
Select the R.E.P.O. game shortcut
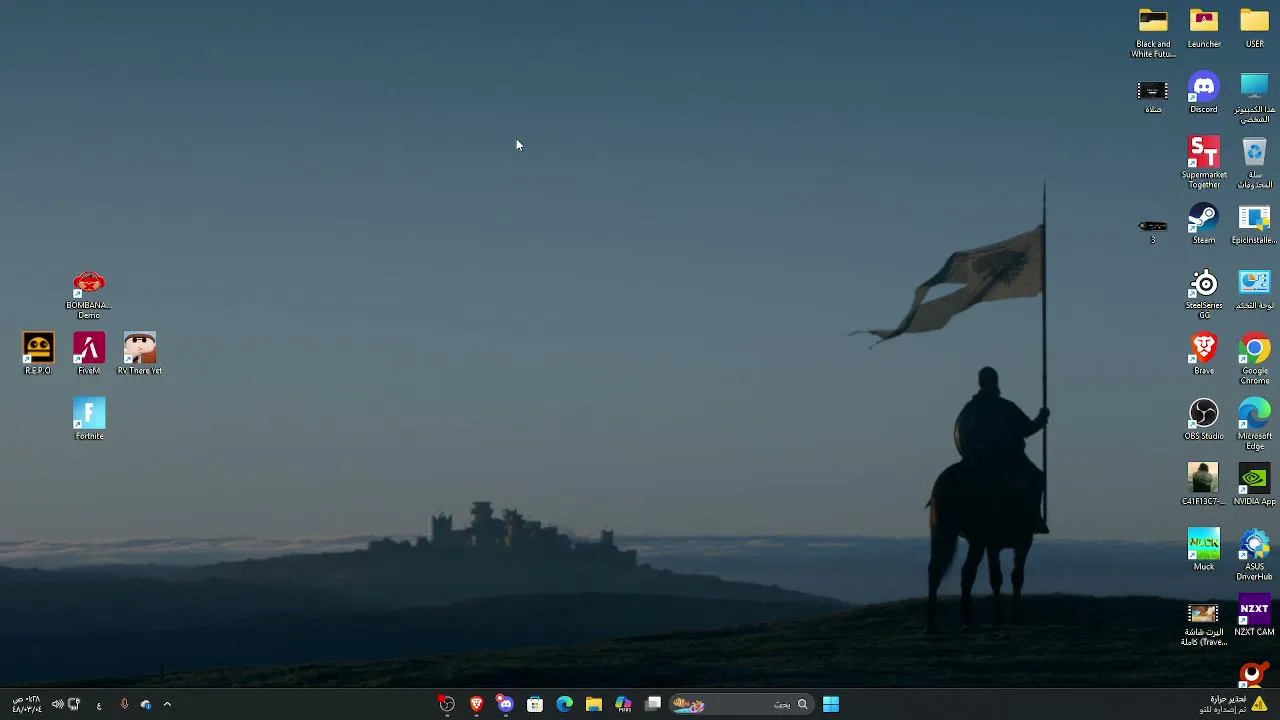tap(38, 355)
